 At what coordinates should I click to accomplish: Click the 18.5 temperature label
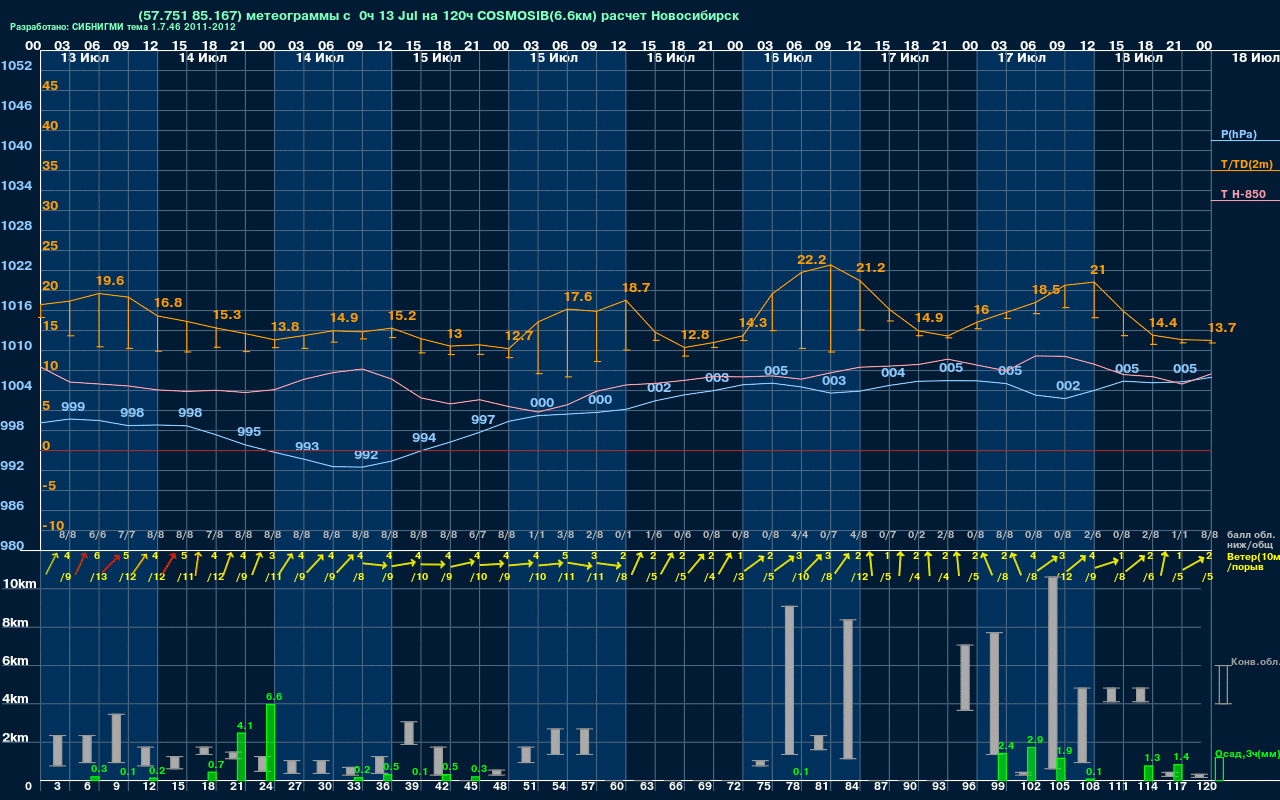point(1046,290)
